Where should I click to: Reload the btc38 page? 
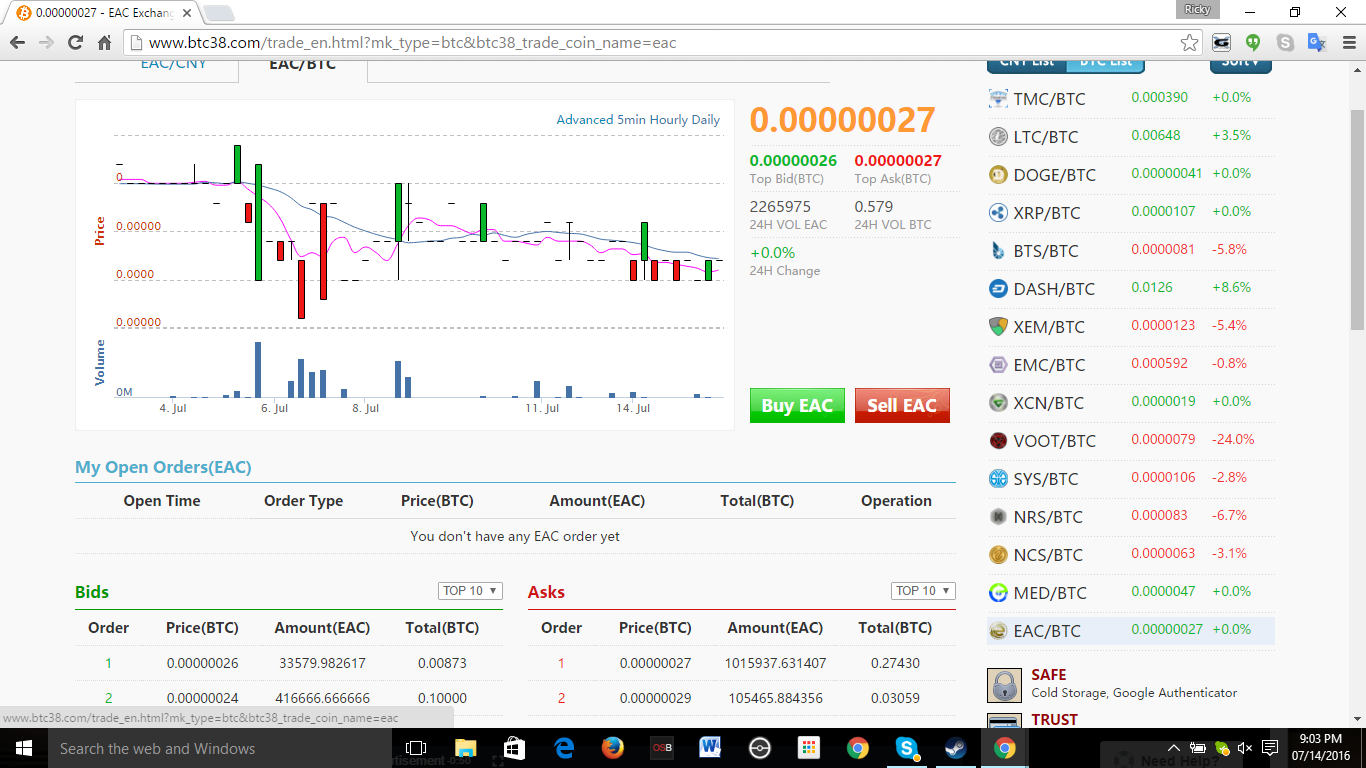tap(75, 43)
